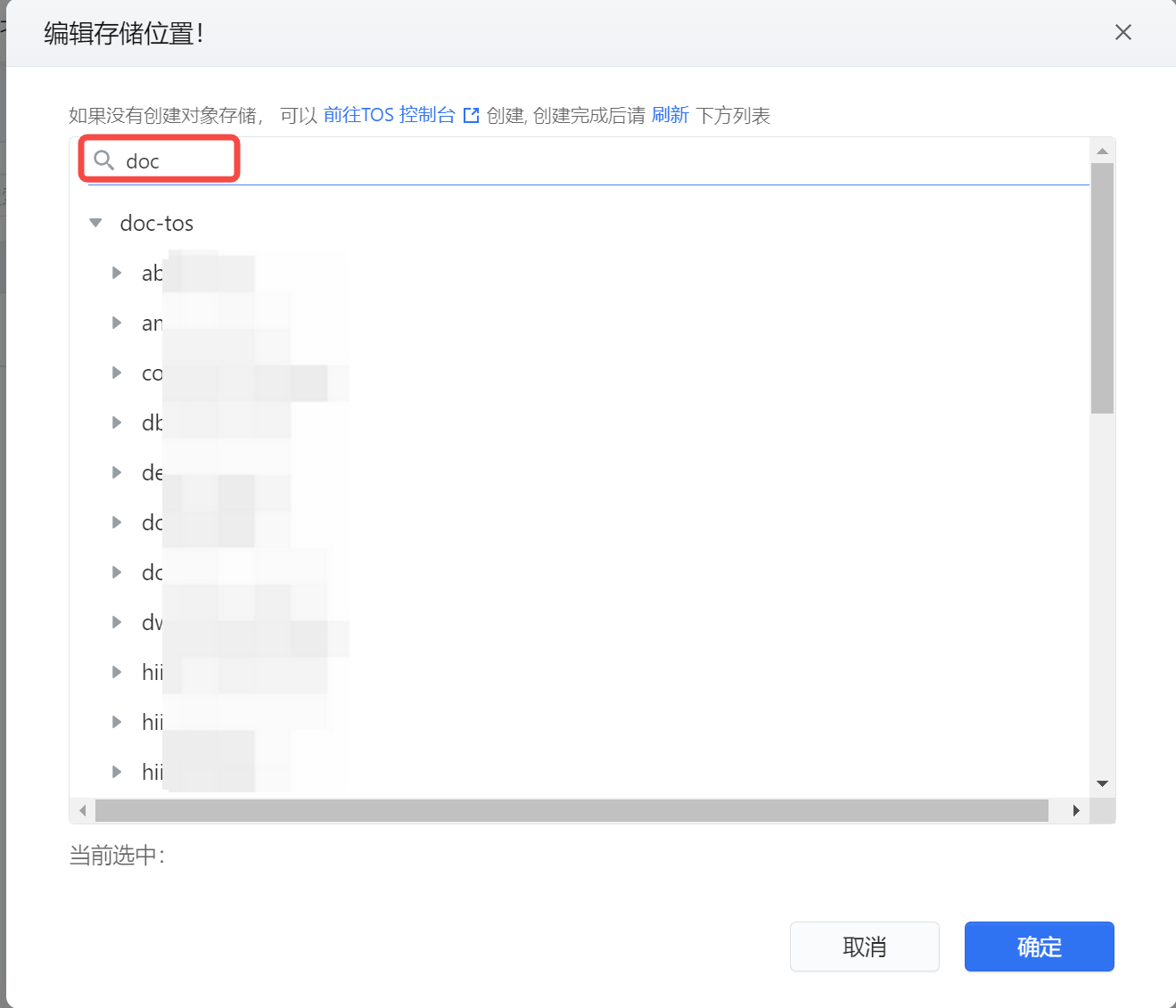The width and height of the screenshot is (1176, 1008).
Task: Click the vertical scrollbar down arrow
Action: coord(1103,783)
